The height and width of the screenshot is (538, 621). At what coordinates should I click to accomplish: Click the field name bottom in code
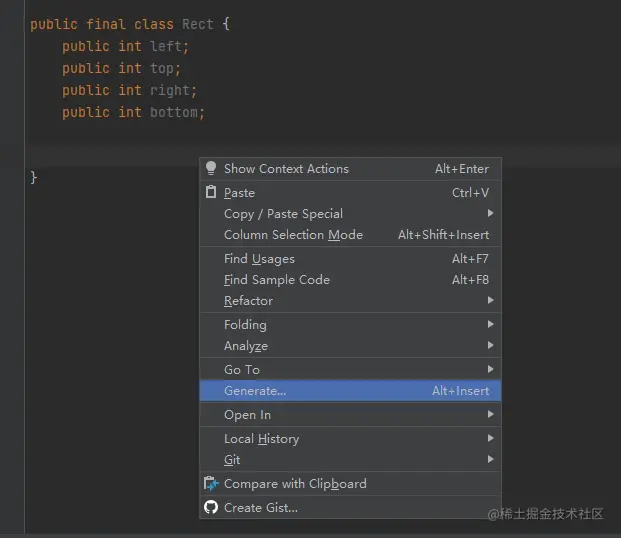pos(174,113)
